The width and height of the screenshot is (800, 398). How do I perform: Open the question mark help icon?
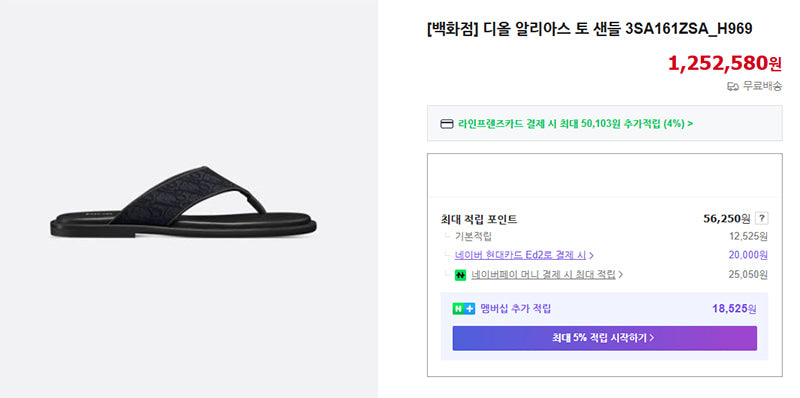[x=761, y=219]
